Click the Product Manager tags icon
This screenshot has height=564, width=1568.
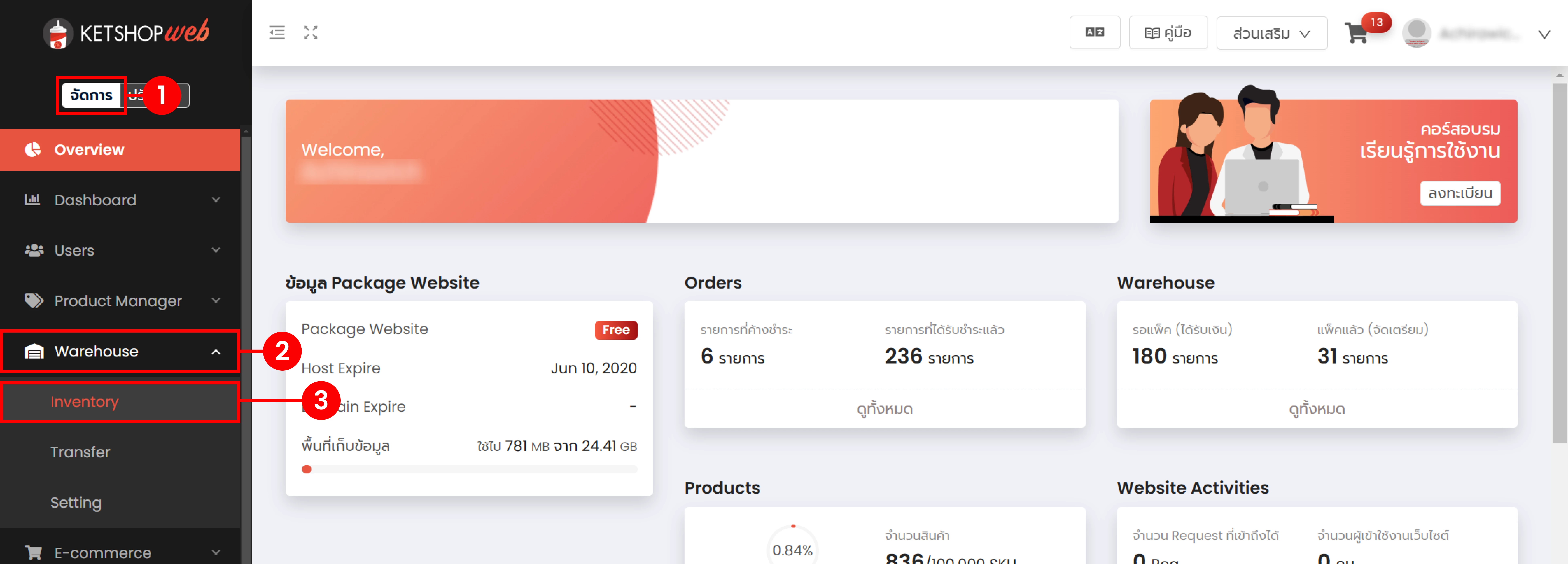coord(34,300)
